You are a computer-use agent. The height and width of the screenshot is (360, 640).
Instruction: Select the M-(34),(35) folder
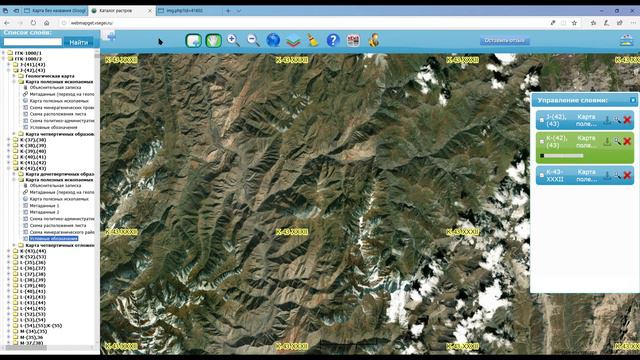pyautogui.click(x=33, y=331)
